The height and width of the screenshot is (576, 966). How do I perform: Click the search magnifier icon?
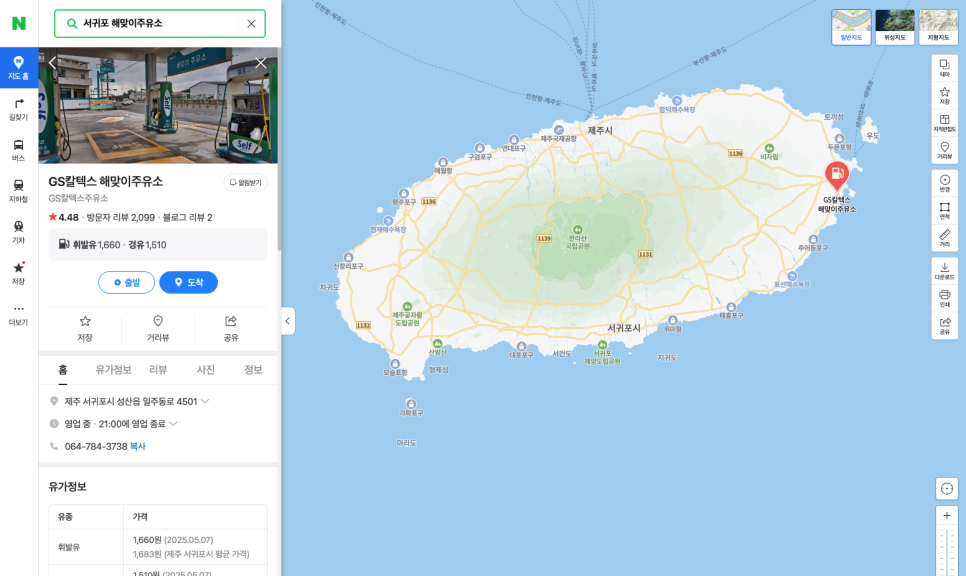pyautogui.click(x=72, y=23)
